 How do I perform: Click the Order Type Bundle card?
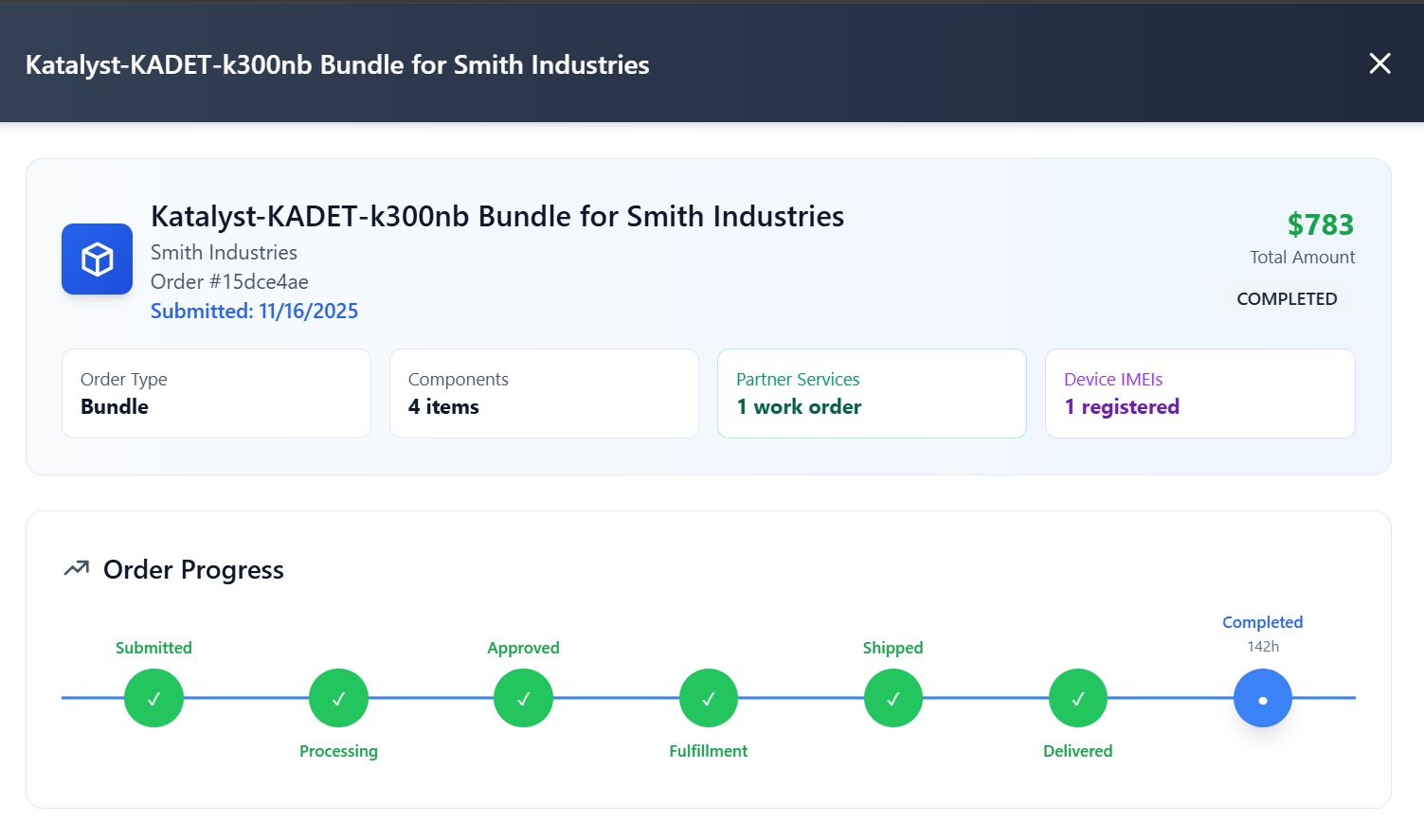pyautogui.click(x=216, y=393)
